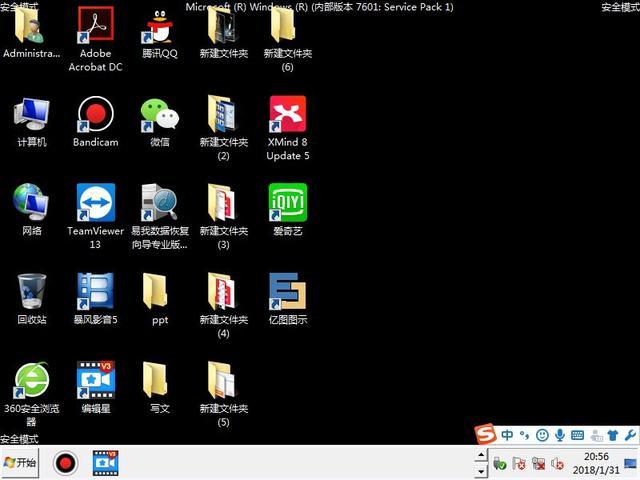Toggle the volume speaker tray icon
The height and width of the screenshot is (480, 640).
(x=557, y=464)
